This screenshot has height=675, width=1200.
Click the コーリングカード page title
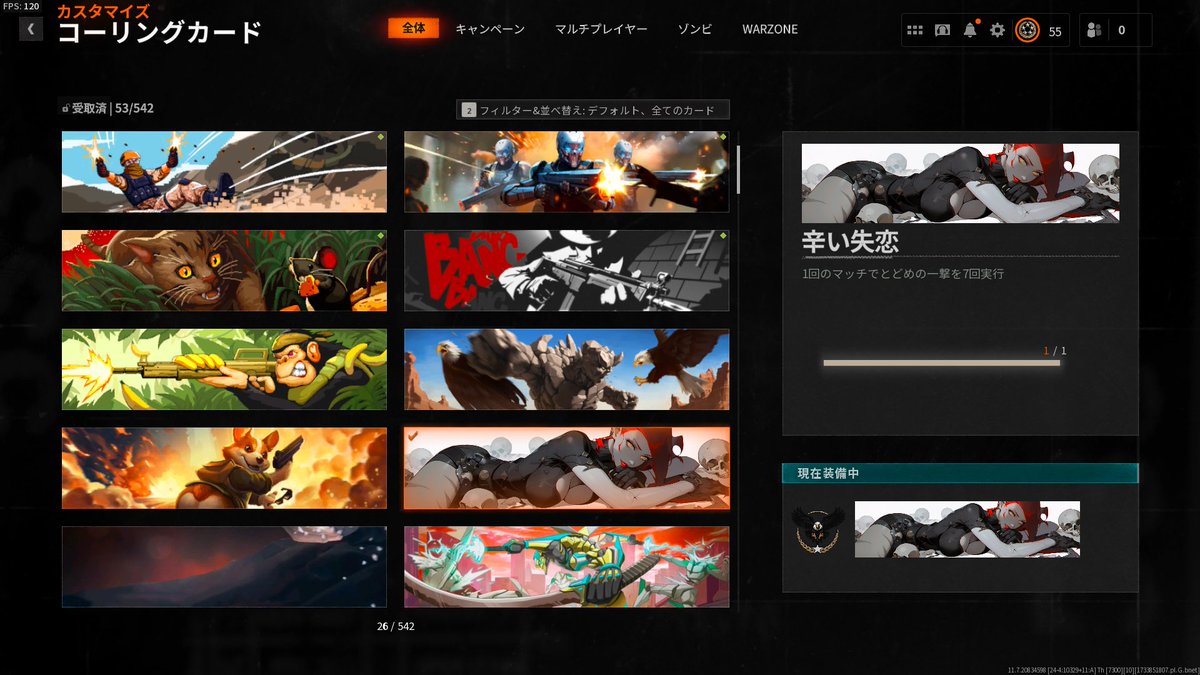click(159, 33)
